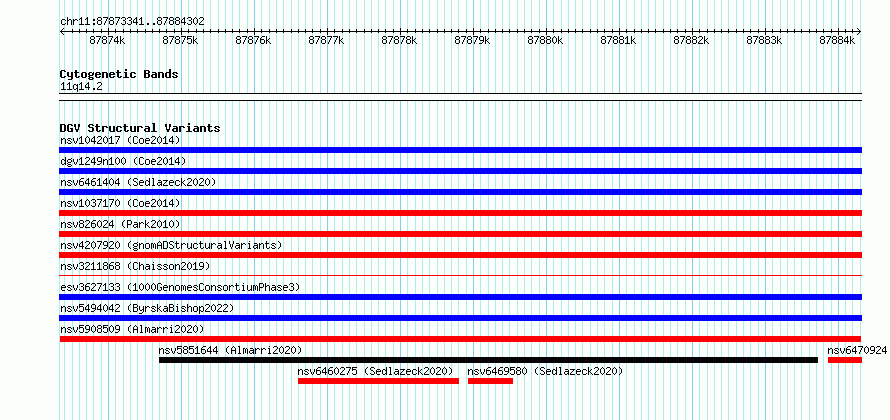Screen dimensions: 890x420
Task: Select the 87880k ruler position
Action: click(546, 41)
